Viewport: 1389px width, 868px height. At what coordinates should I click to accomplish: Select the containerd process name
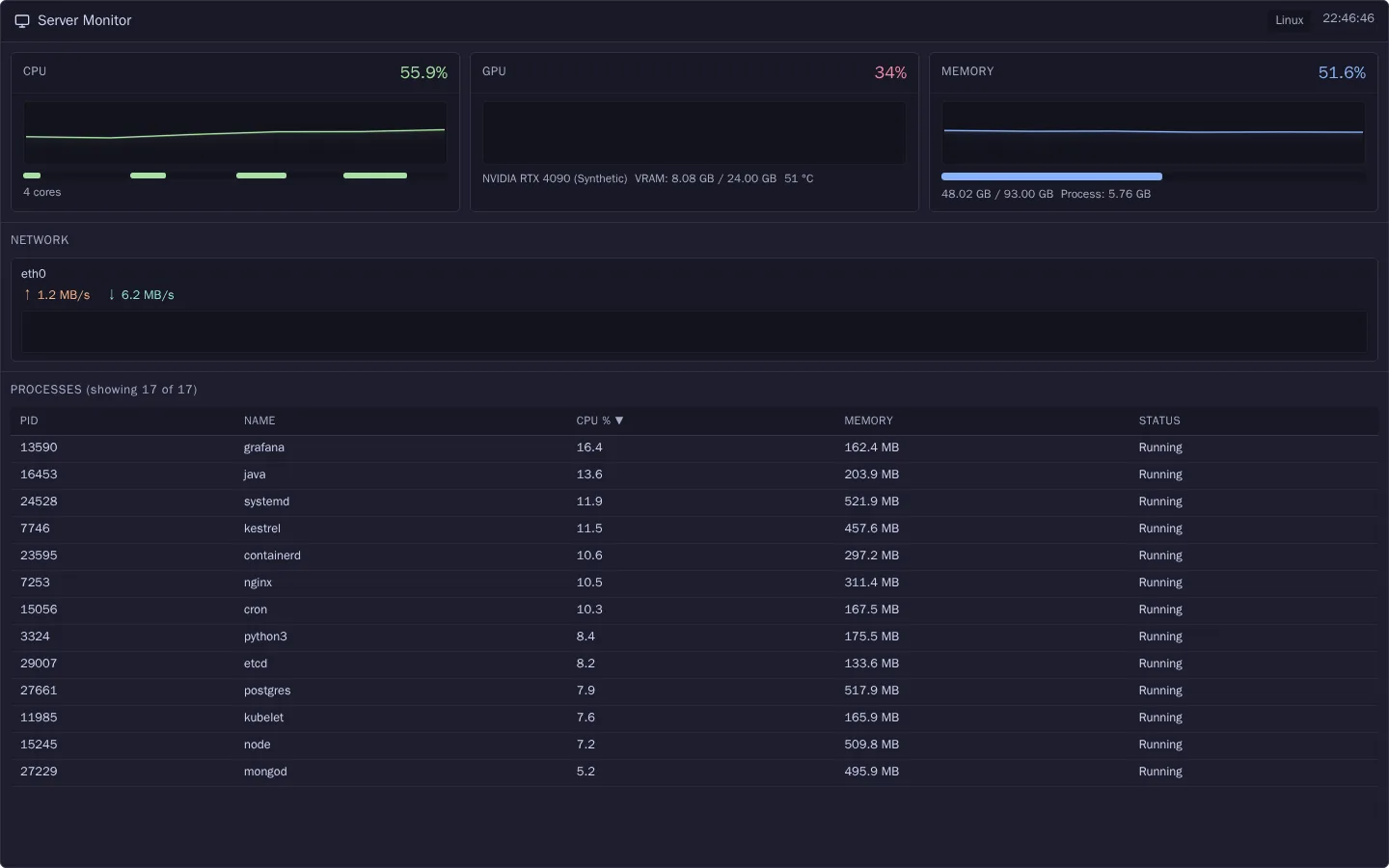tap(272, 556)
